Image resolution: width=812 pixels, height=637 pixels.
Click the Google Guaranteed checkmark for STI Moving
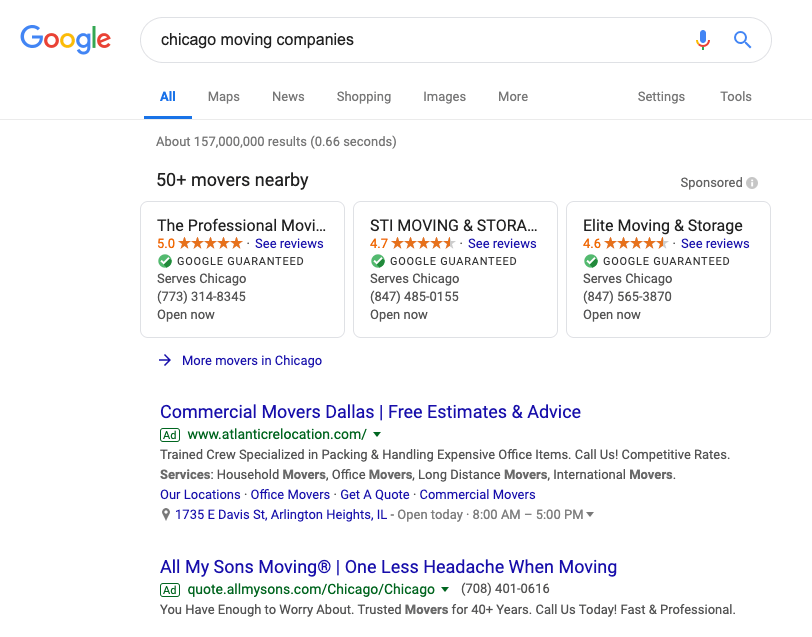[x=379, y=261]
